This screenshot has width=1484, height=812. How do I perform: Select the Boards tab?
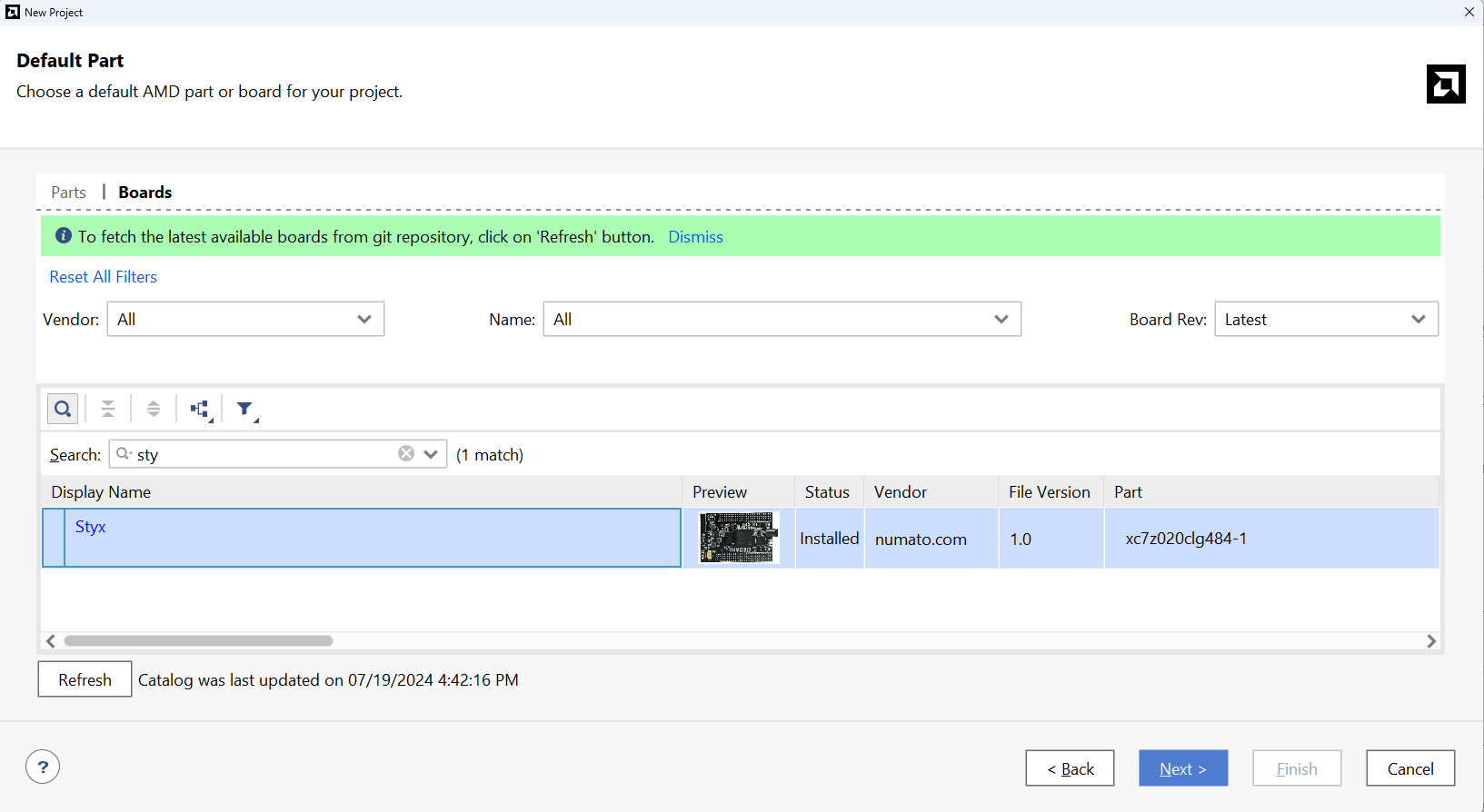(145, 193)
